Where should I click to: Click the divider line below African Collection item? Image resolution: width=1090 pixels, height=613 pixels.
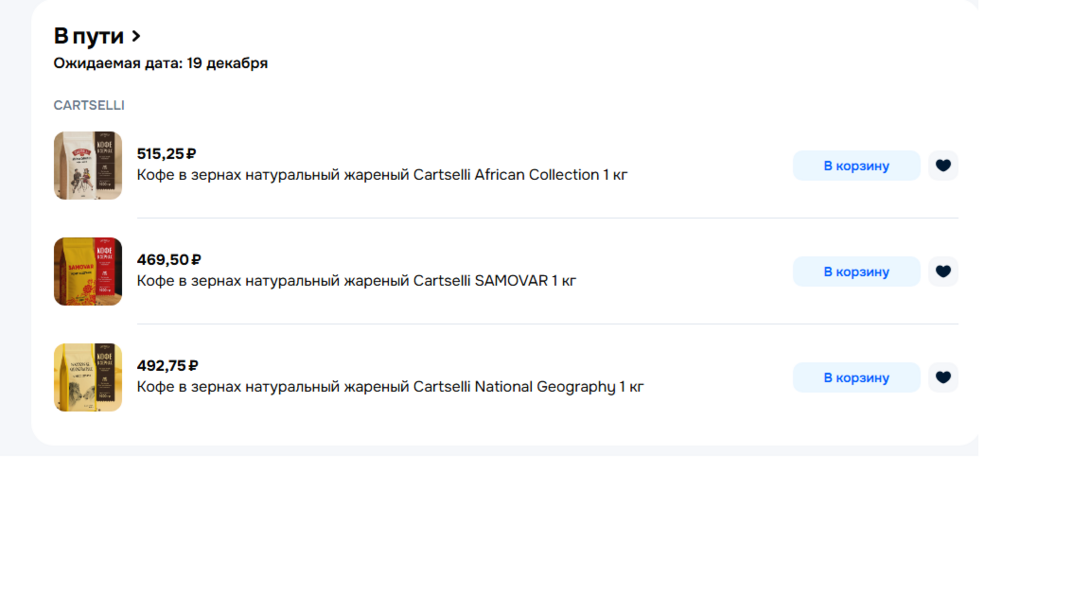[x=547, y=218]
